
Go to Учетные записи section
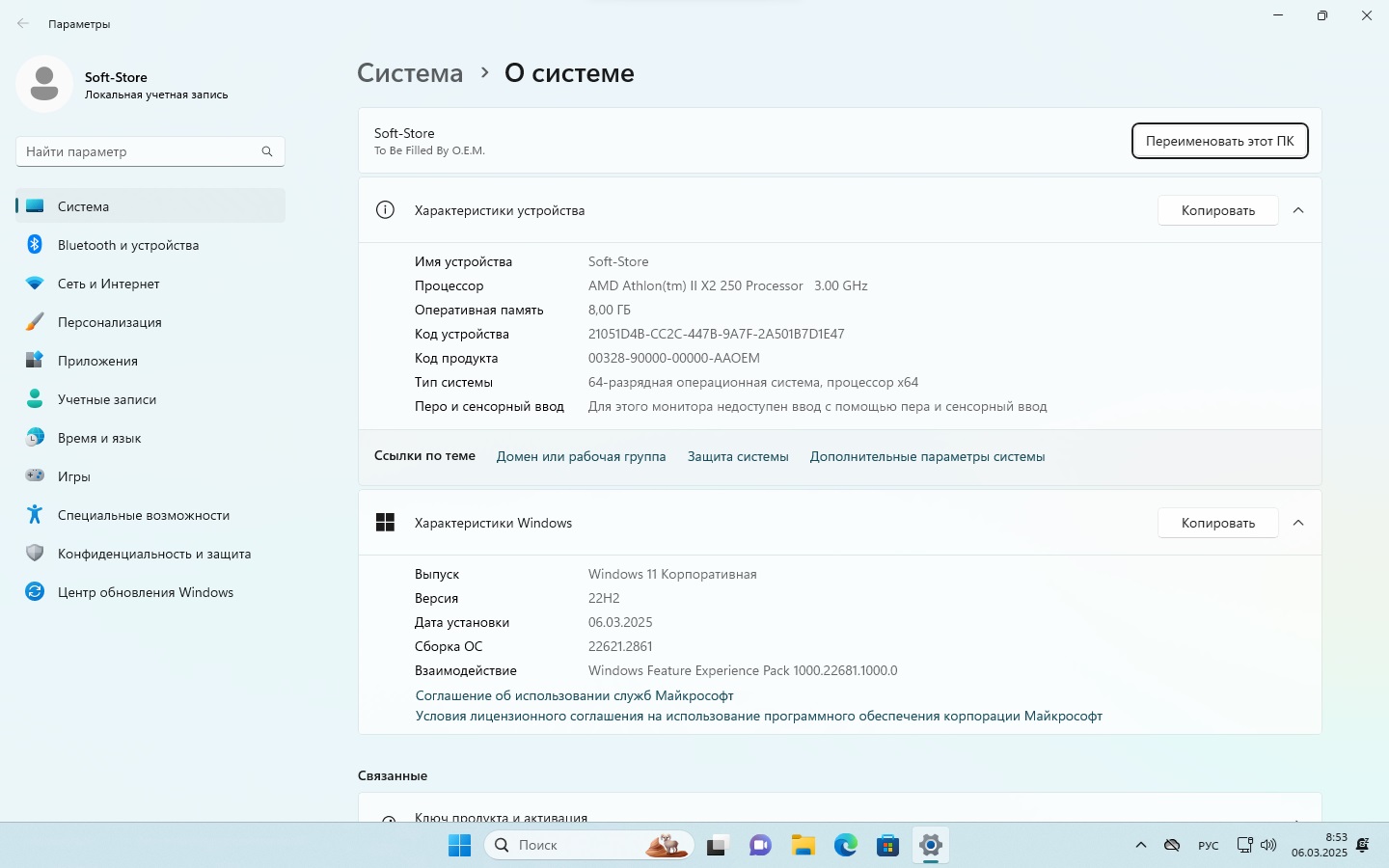tap(150, 399)
